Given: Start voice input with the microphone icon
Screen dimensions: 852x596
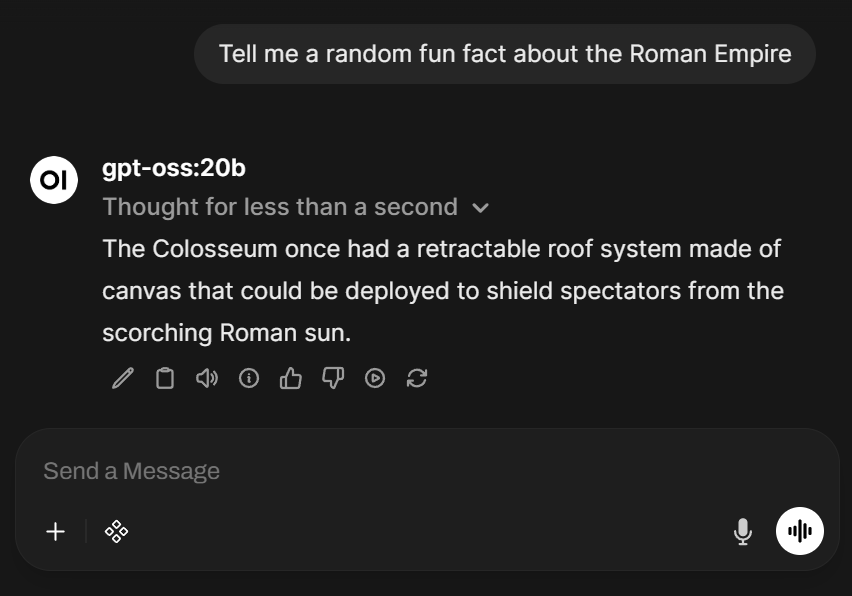Looking at the screenshot, I should [x=742, y=531].
